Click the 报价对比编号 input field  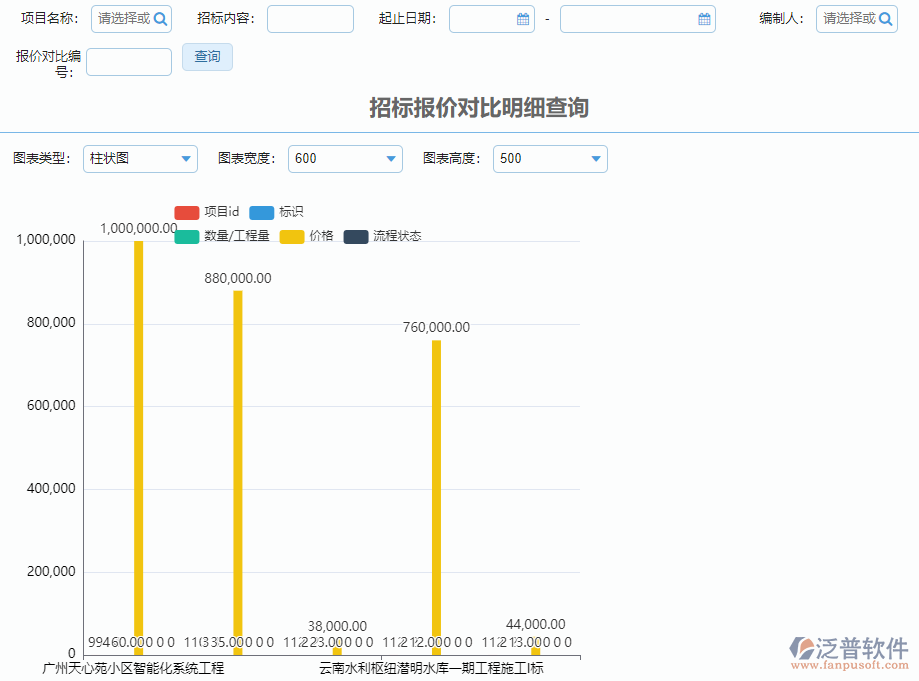(x=128, y=61)
